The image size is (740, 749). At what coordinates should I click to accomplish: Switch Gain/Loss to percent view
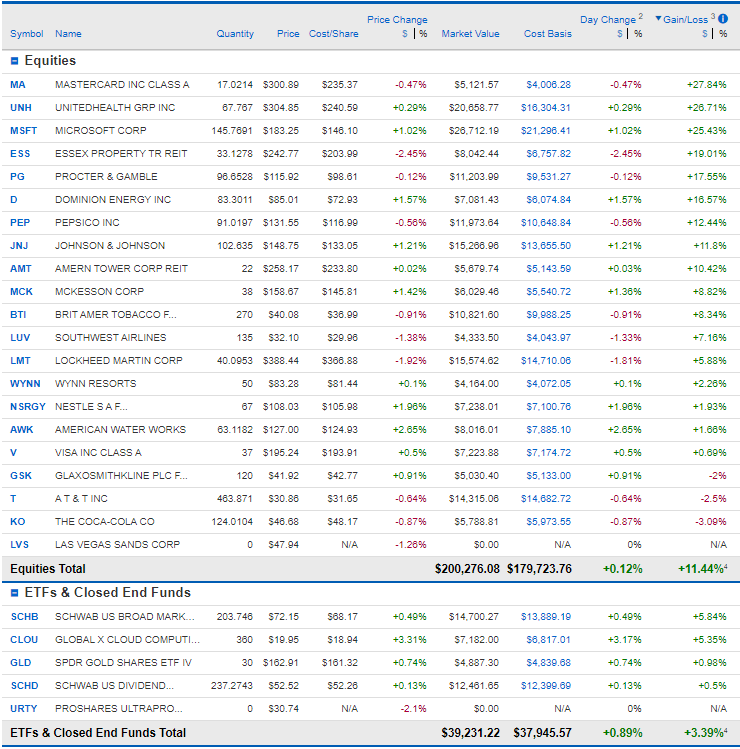(723, 33)
